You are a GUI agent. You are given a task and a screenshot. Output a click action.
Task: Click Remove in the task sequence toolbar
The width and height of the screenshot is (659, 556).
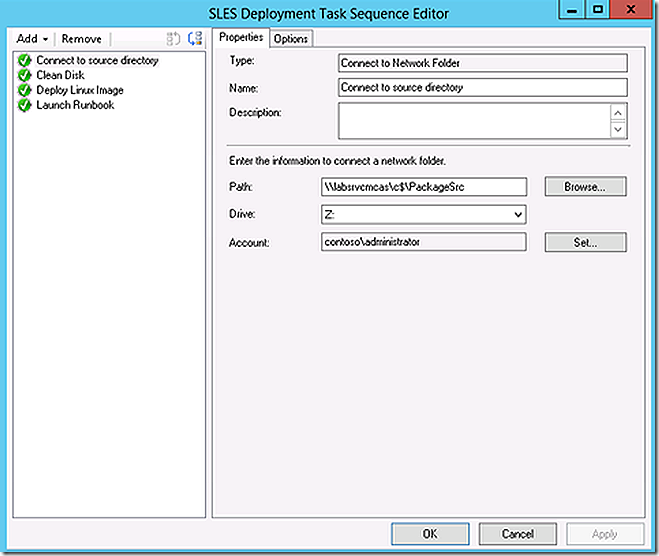pyautogui.click(x=82, y=39)
